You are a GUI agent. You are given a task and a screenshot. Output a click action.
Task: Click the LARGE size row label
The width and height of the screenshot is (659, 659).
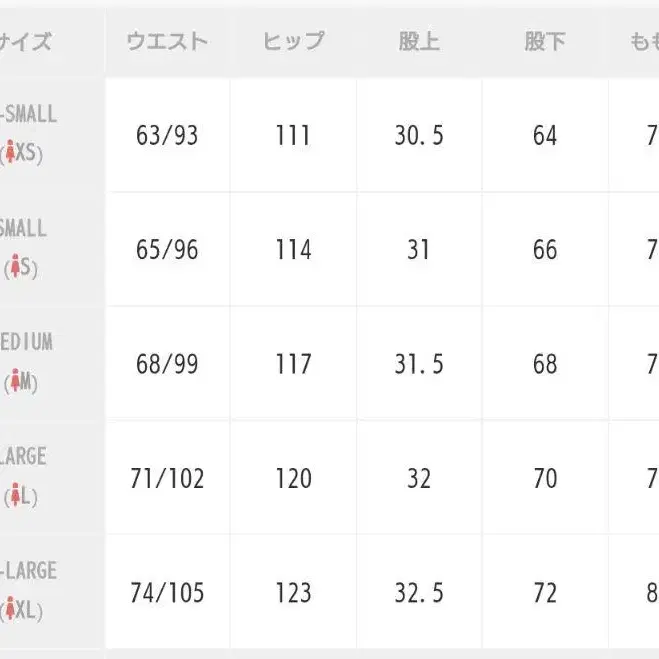coord(23,456)
